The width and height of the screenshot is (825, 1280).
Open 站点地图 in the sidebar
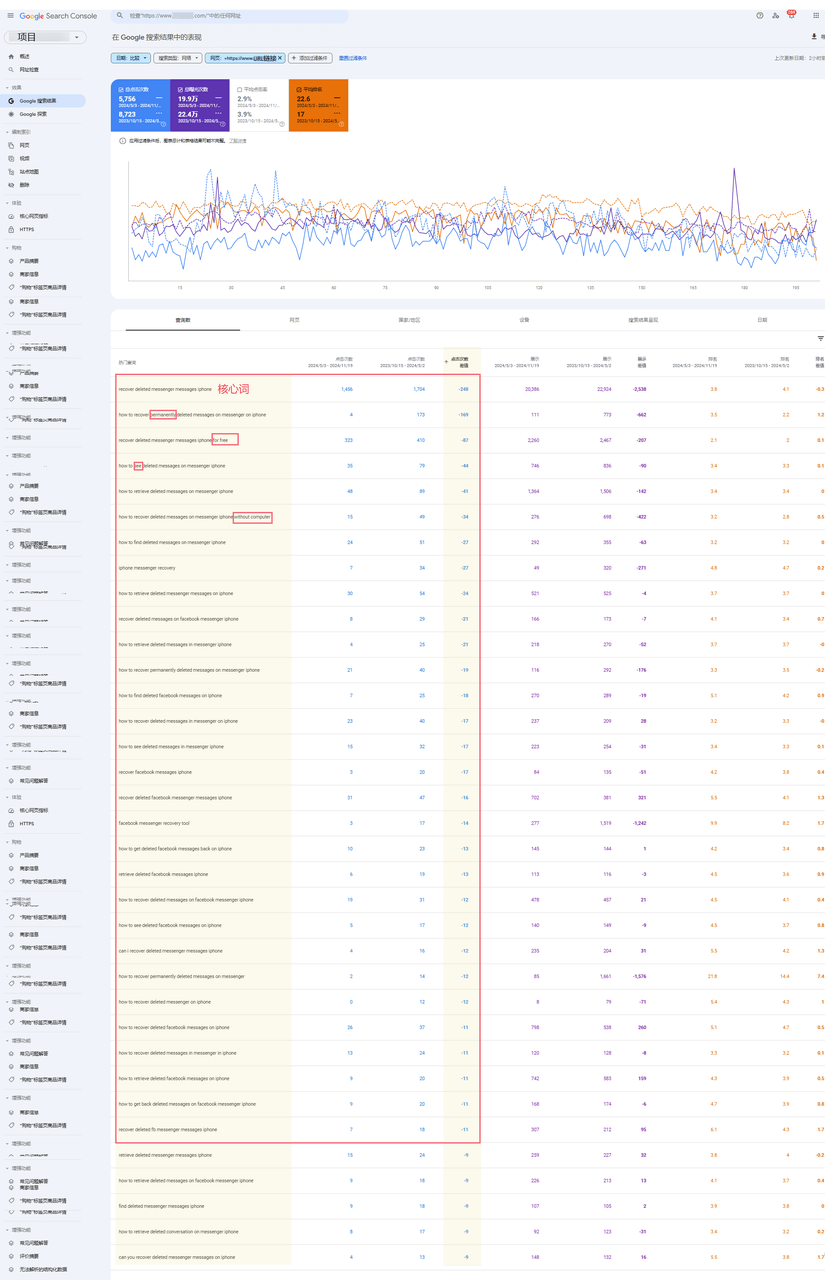click(x=29, y=172)
